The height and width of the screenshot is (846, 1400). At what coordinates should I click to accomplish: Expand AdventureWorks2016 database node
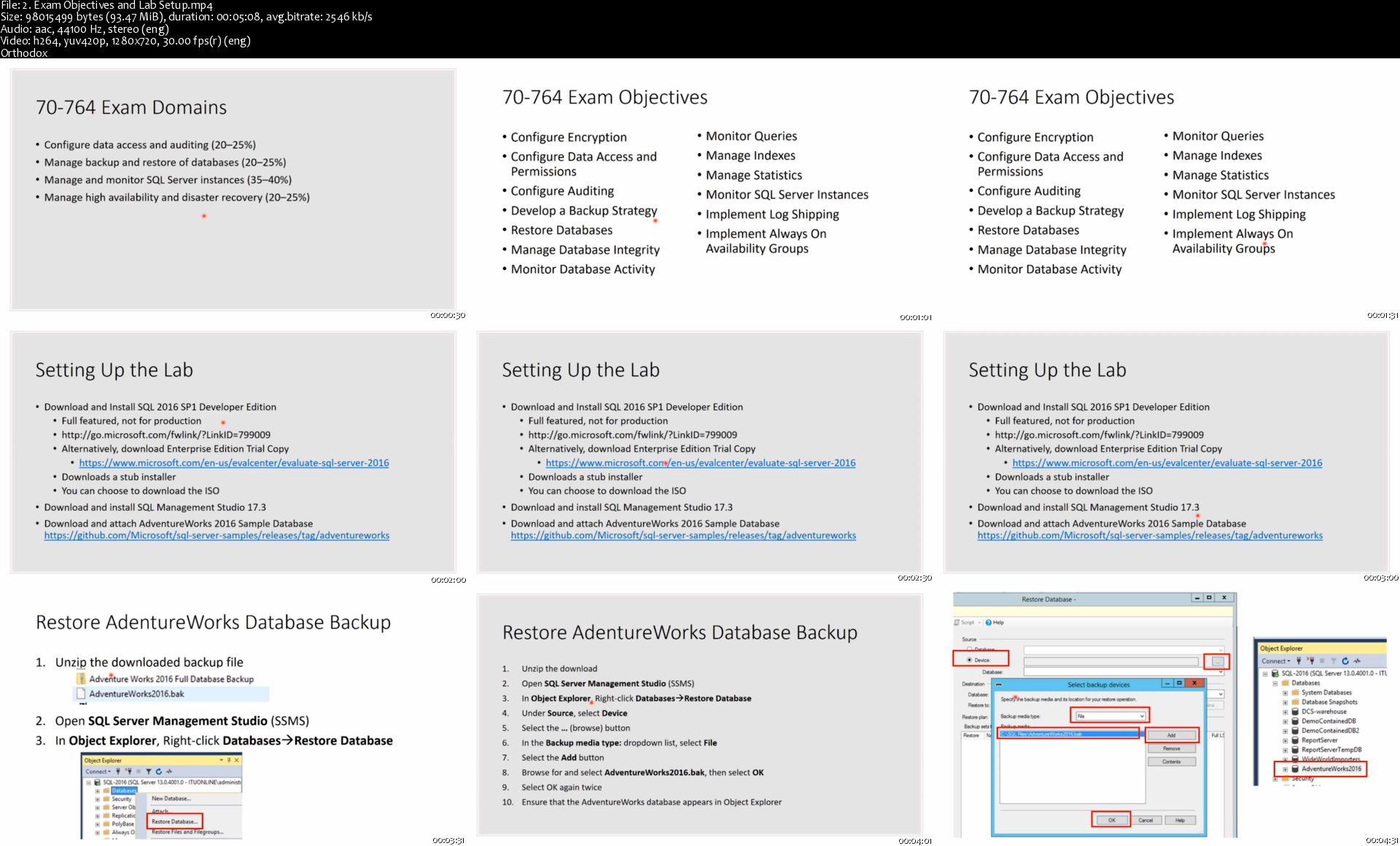[1285, 769]
